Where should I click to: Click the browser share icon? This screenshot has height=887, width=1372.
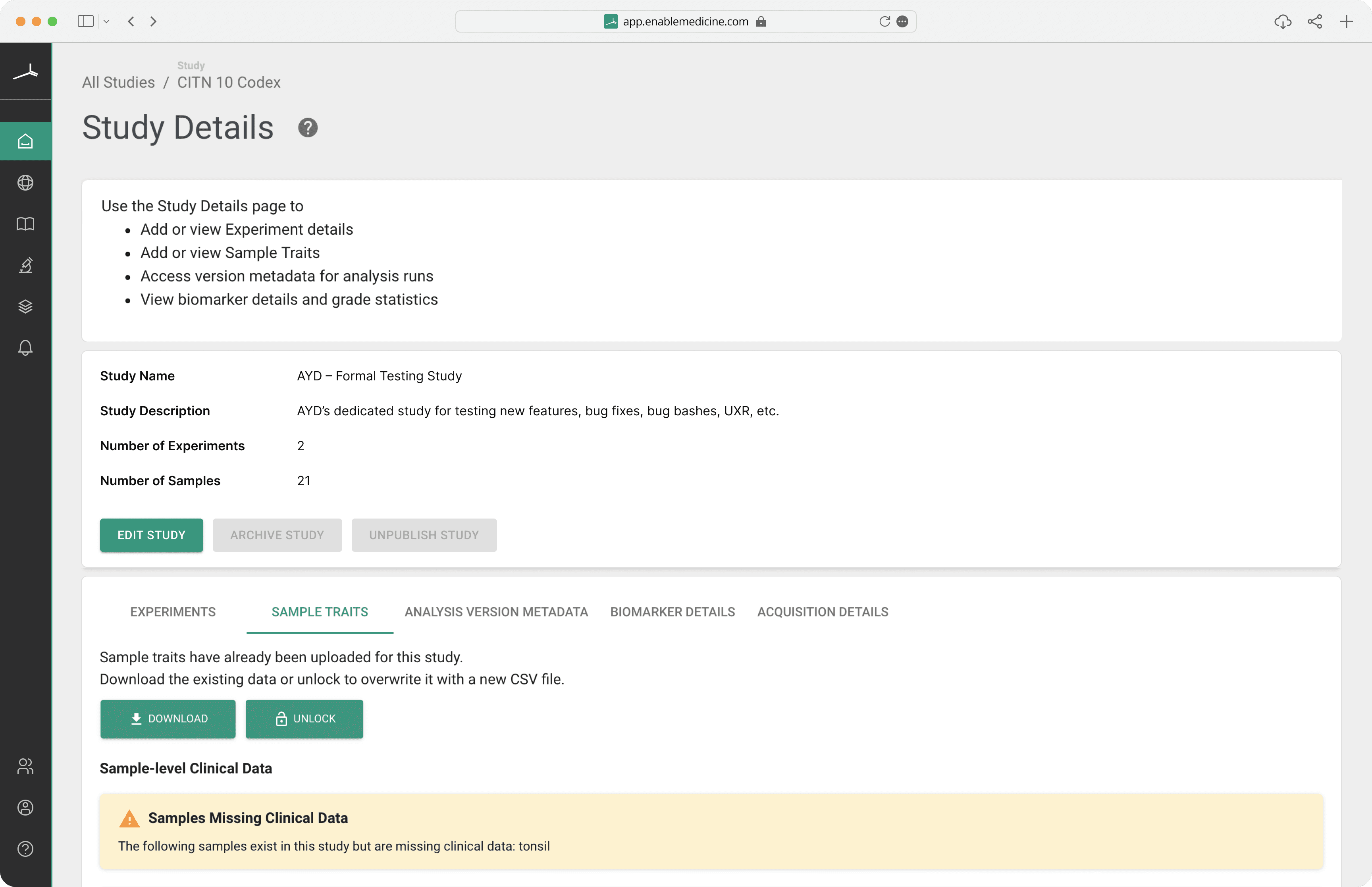click(x=1315, y=21)
